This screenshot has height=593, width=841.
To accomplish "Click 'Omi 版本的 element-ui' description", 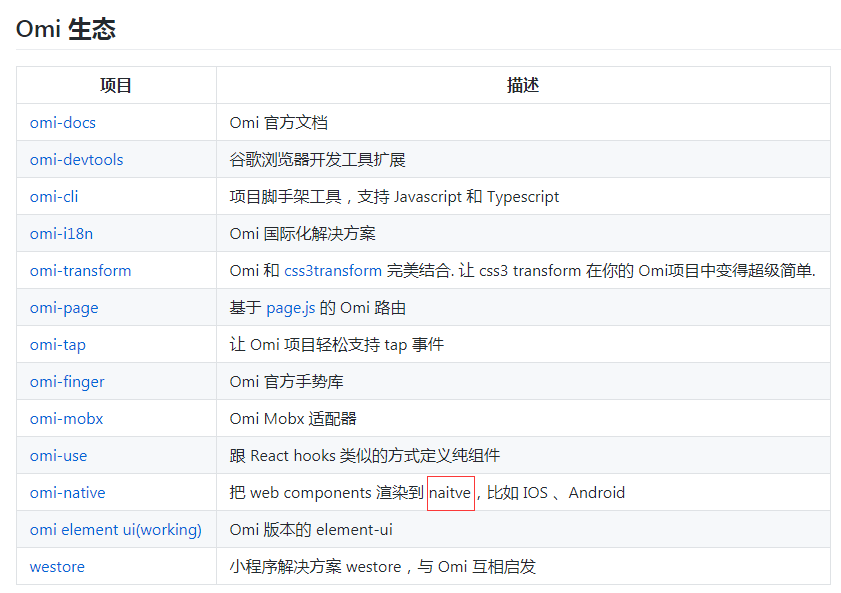I will (x=311, y=530).
